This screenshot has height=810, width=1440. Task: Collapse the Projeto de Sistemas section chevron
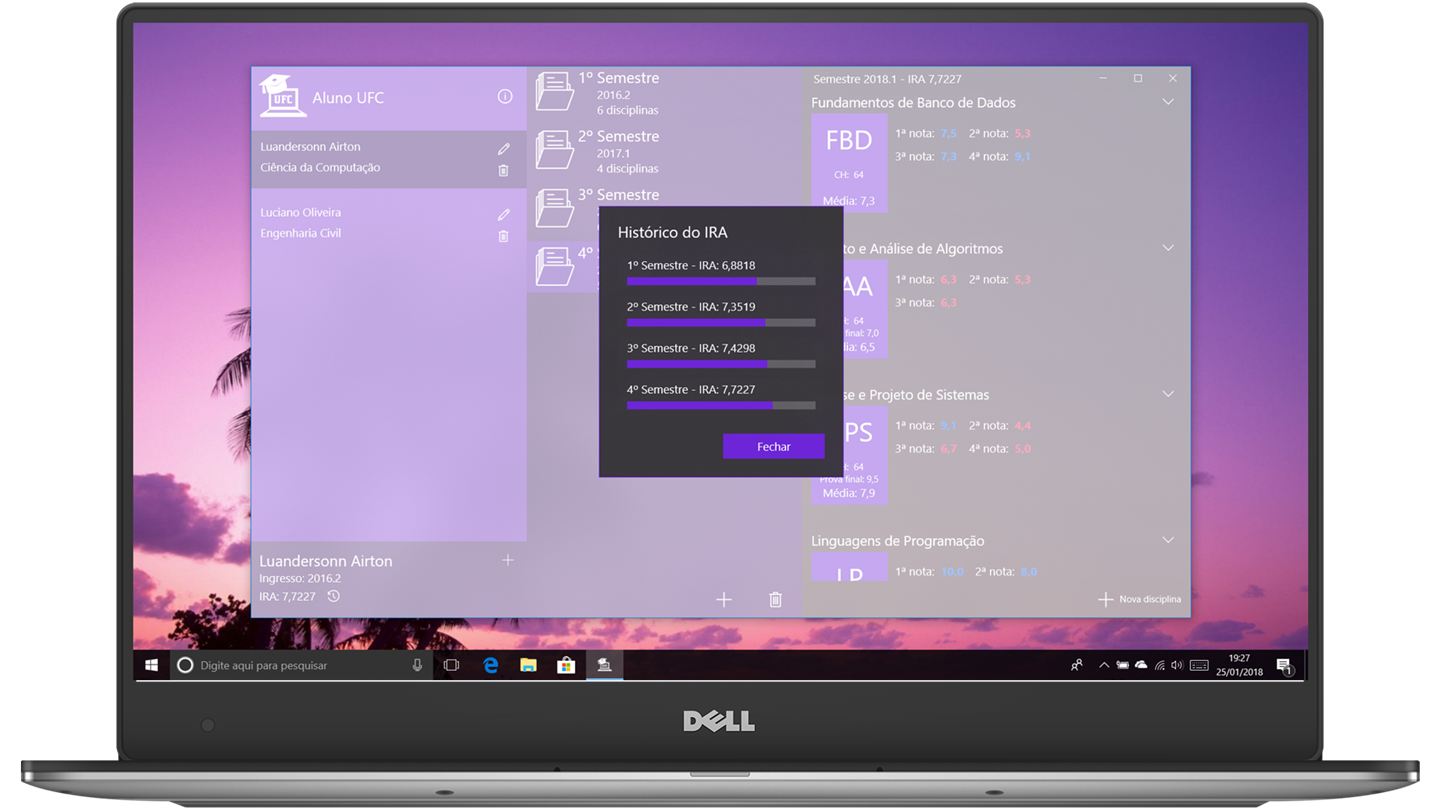1168,394
